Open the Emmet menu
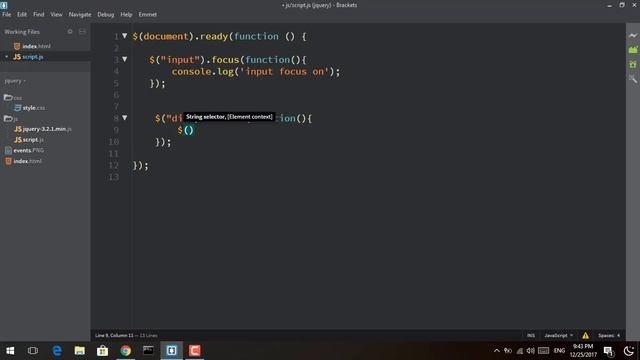The width and height of the screenshot is (640, 360). click(x=147, y=14)
